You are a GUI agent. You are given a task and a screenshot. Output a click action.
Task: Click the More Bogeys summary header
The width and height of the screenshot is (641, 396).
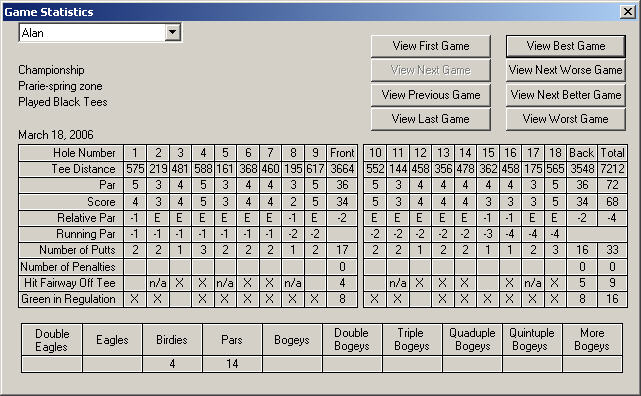(592, 340)
